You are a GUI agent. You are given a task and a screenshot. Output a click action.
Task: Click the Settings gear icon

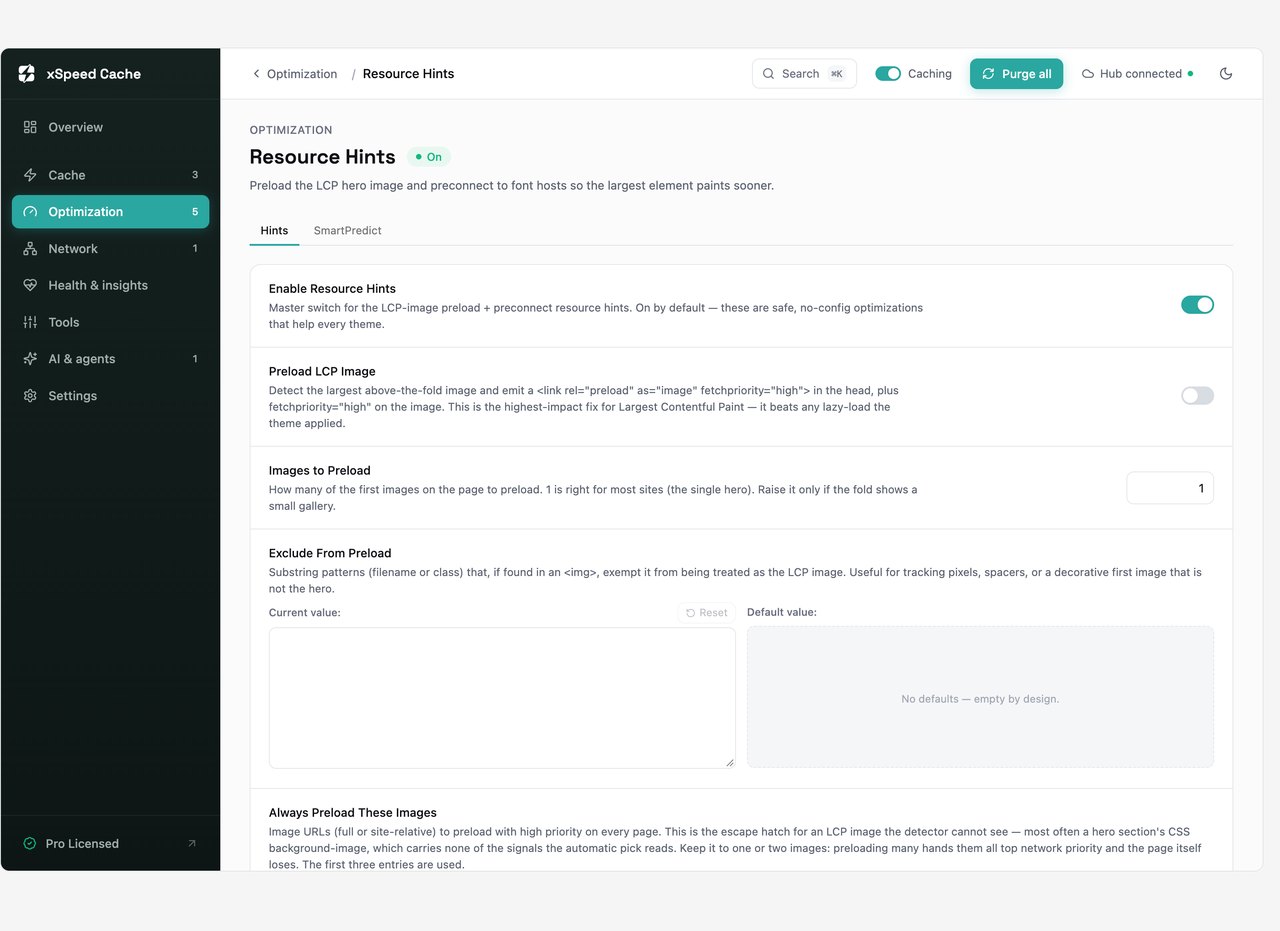point(30,396)
